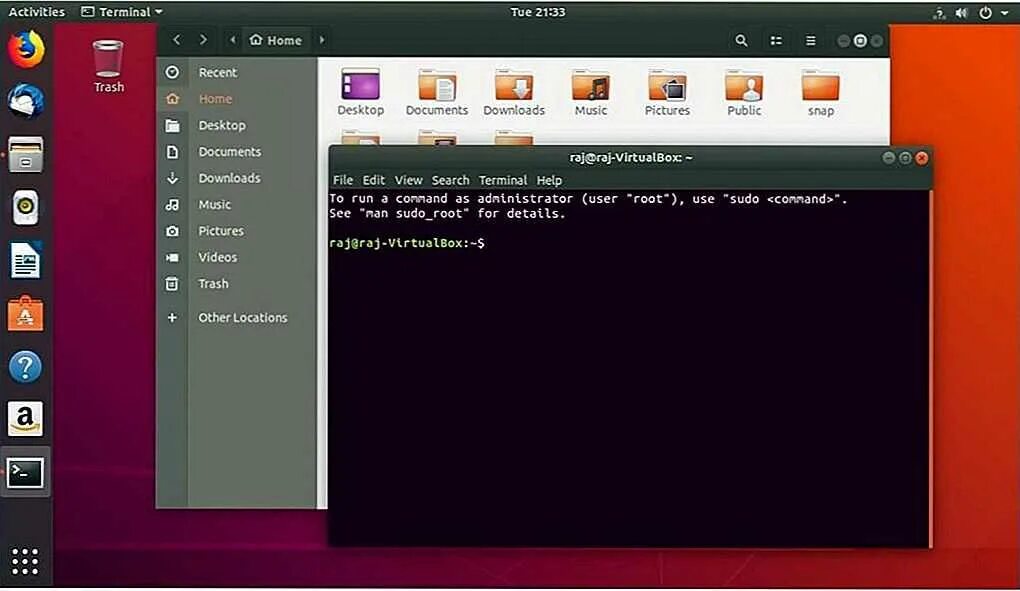This screenshot has height=591, width=1020.
Task: Open the Terminal menu in terminal menubar
Action: point(503,180)
